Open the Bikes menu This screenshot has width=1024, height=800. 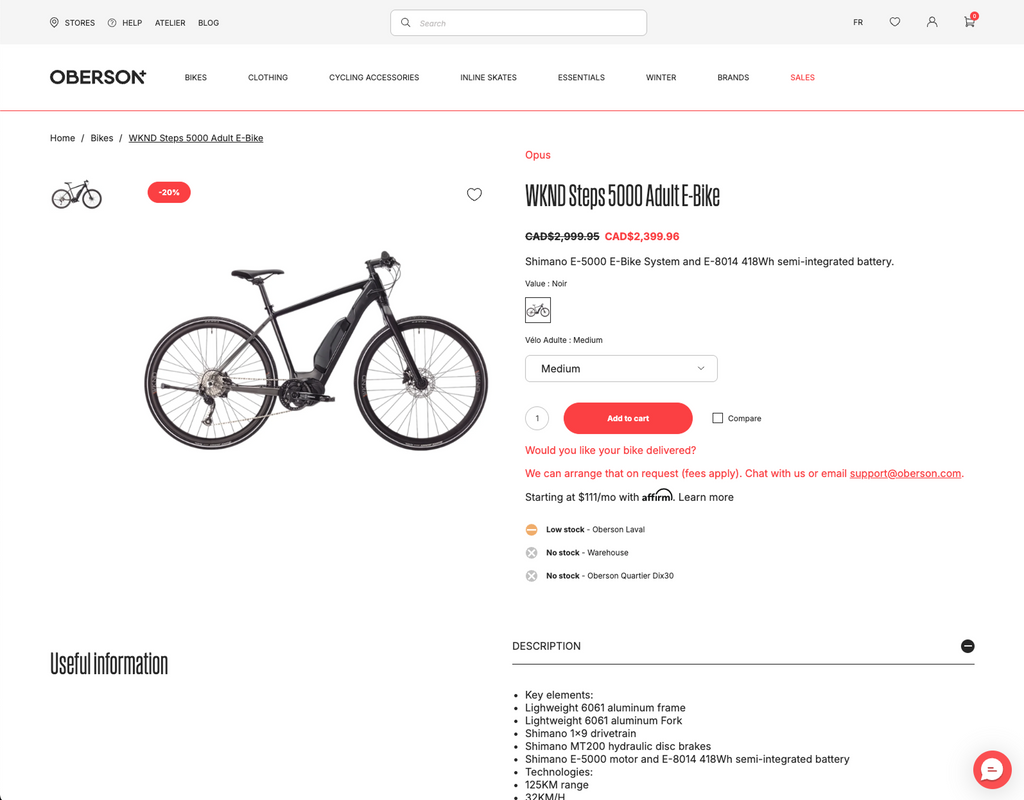[x=196, y=77]
